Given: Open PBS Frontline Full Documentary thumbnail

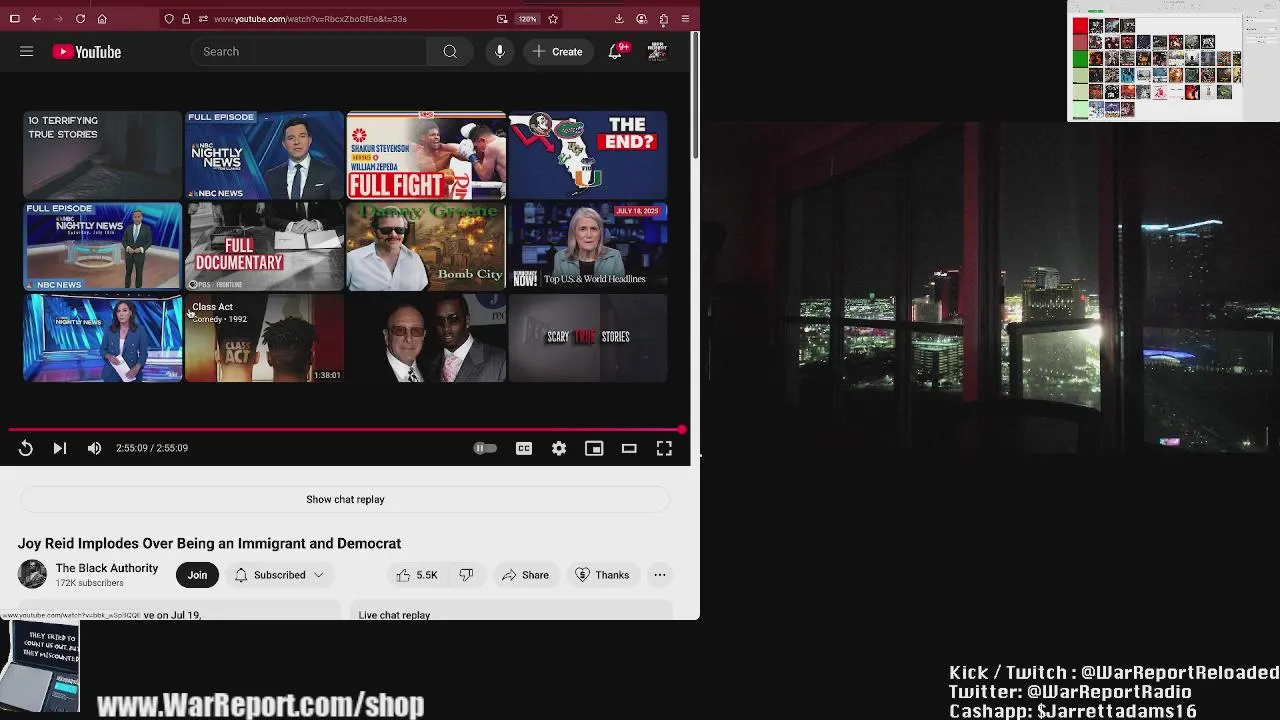Looking at the screenshot, I should tap(264, 246).
